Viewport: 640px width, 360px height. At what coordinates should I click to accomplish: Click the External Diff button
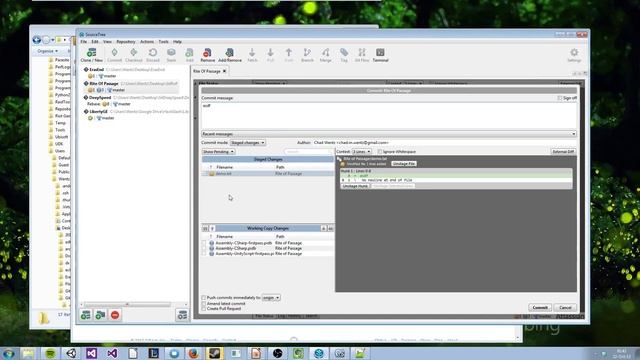pyautogui.click(x=563, y=151)
